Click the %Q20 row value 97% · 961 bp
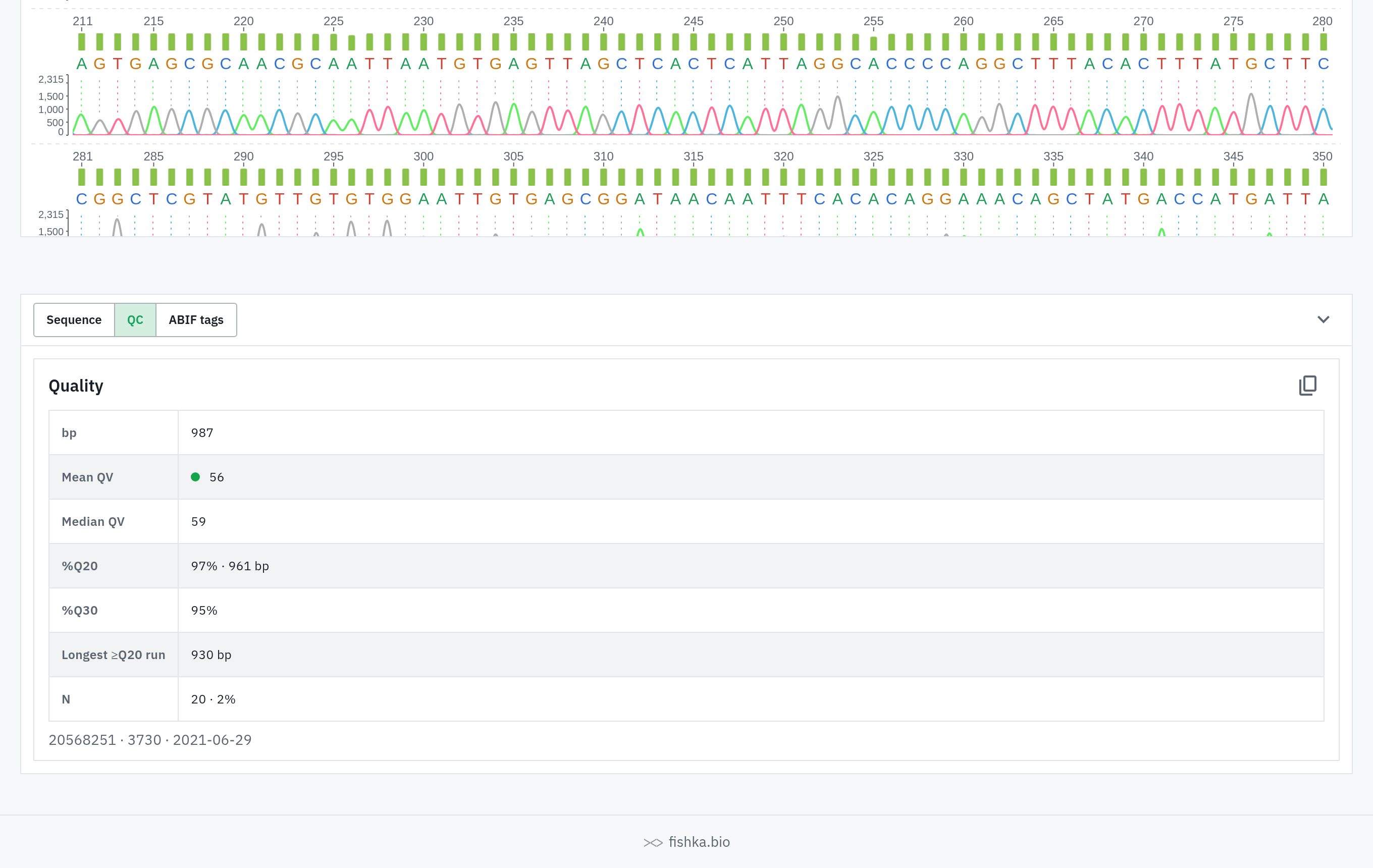Image resolution: width=1373 pixels, height=868 pixels. tap(230, 566)
